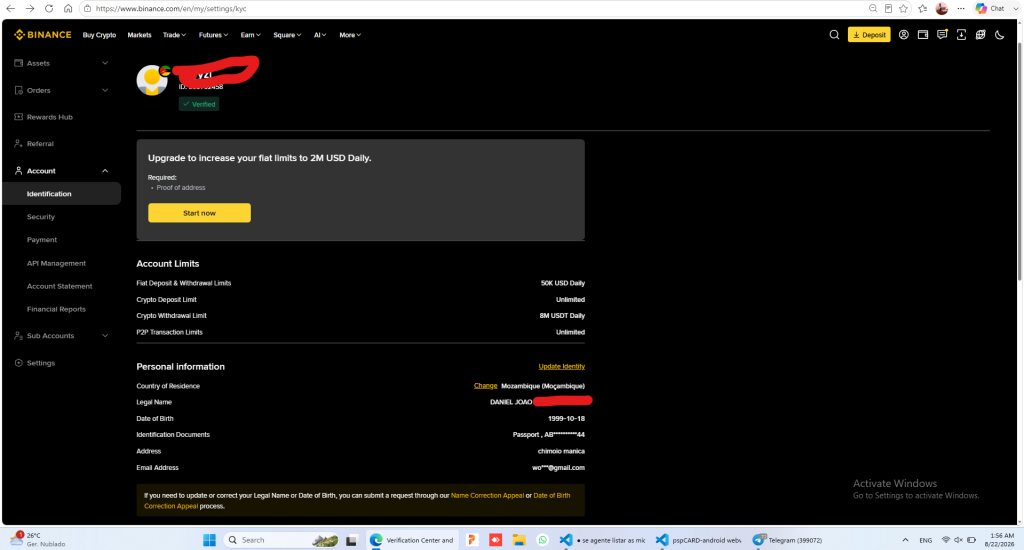Go to Security in sidebar
Image resolution: width=1024 pixels, height=550 pixels.
point(40,217)
